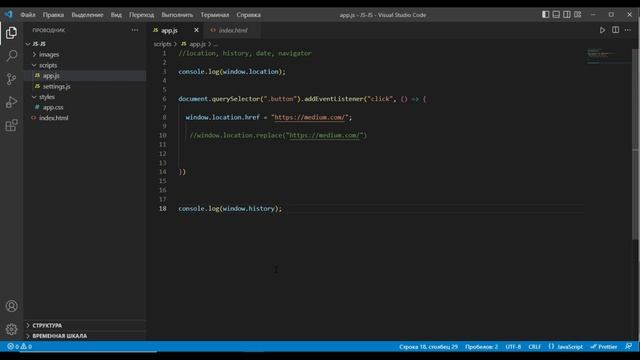Open app.css in file tree
The height and width of the screenshot is (360, 640).
tap(53, 107)
